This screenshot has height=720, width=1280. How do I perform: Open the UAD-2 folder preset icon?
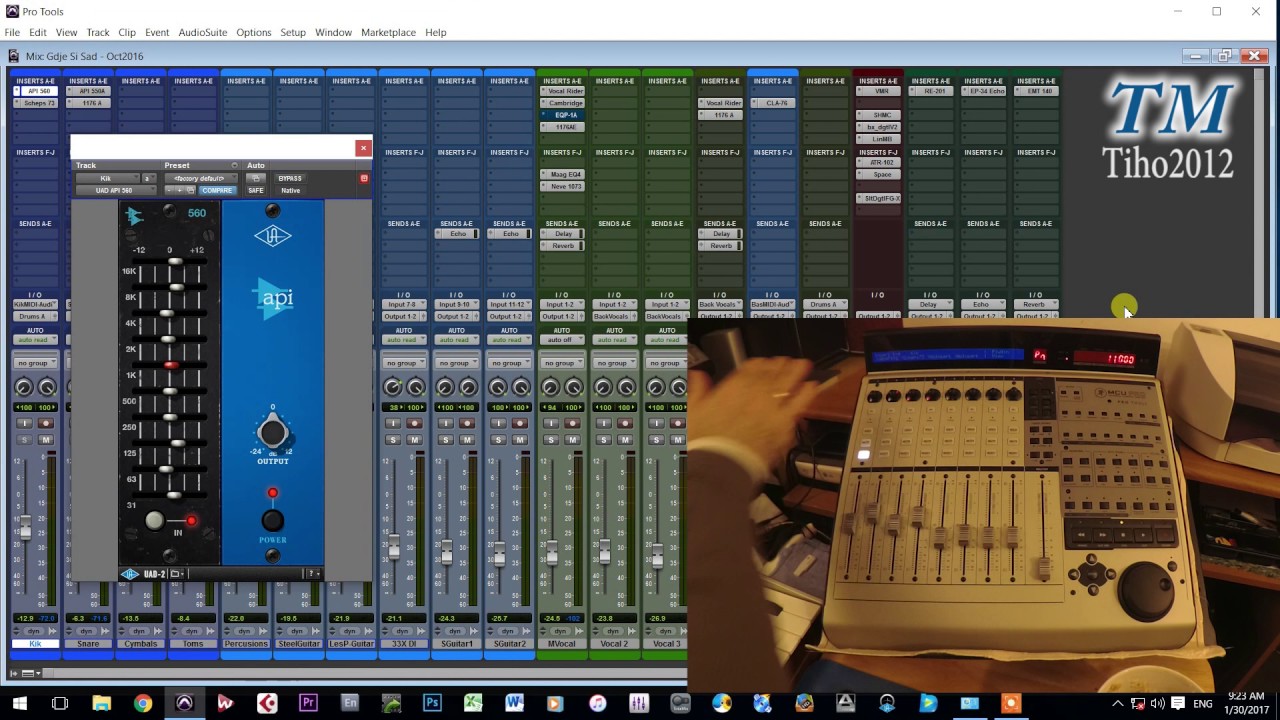(x=175, y=574)
